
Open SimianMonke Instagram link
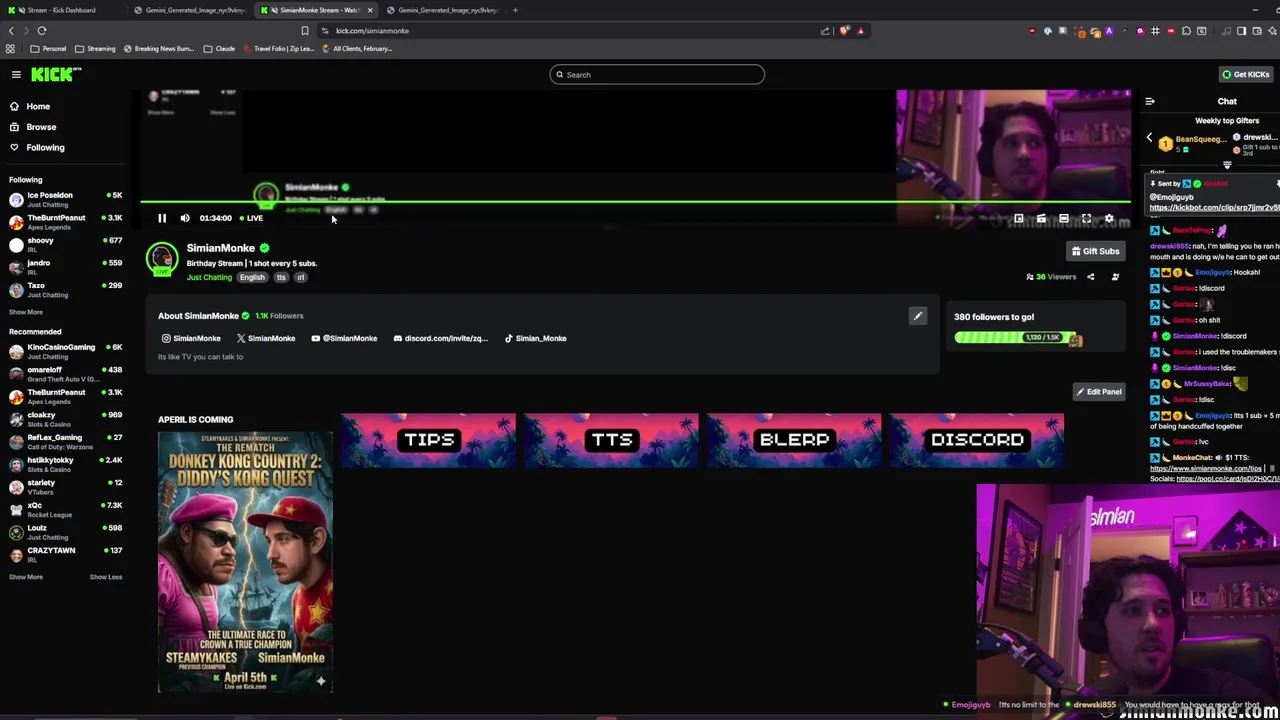click(191, 338)
